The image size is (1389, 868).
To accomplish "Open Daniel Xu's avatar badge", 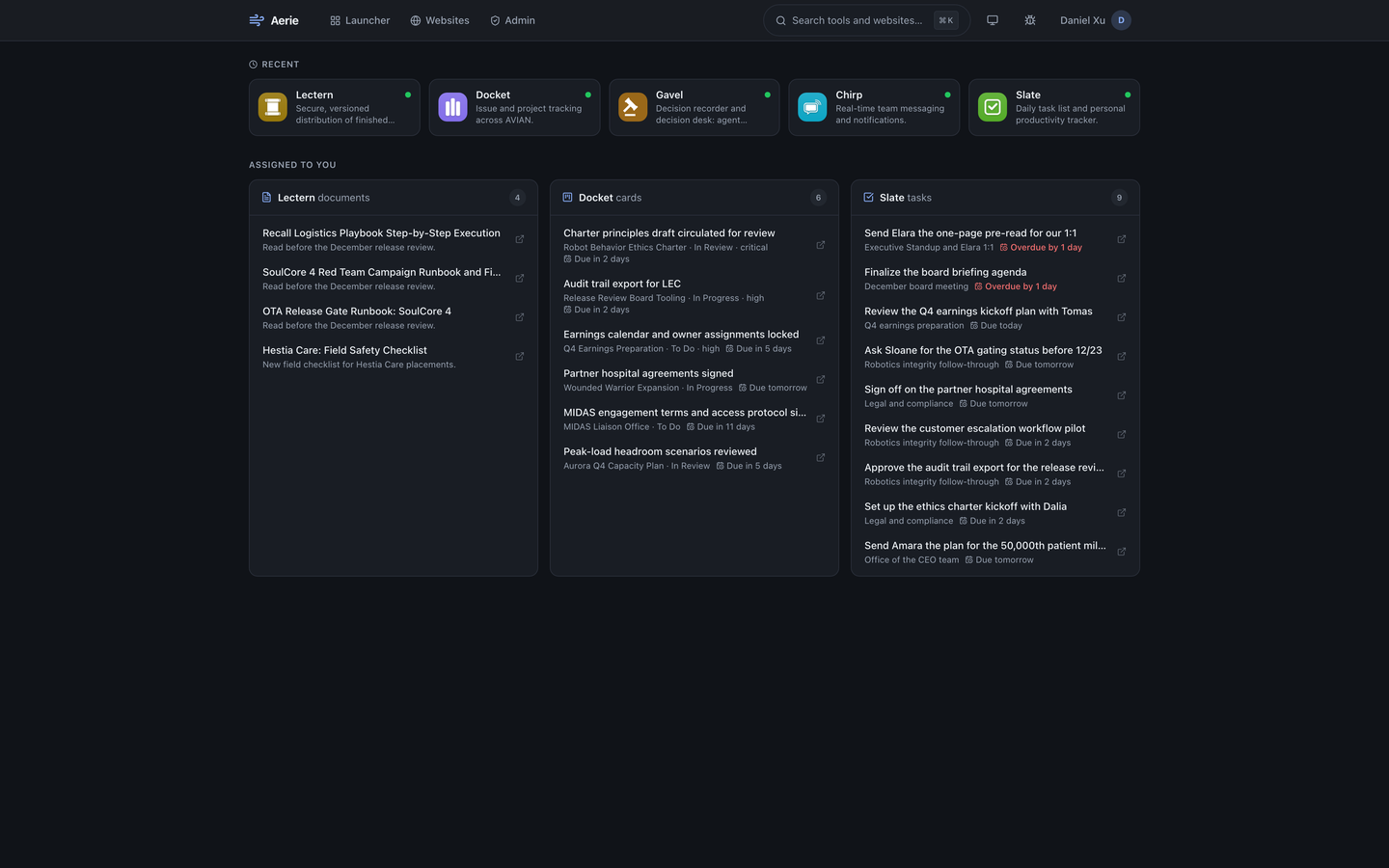I will click(x=1121, y=20).
